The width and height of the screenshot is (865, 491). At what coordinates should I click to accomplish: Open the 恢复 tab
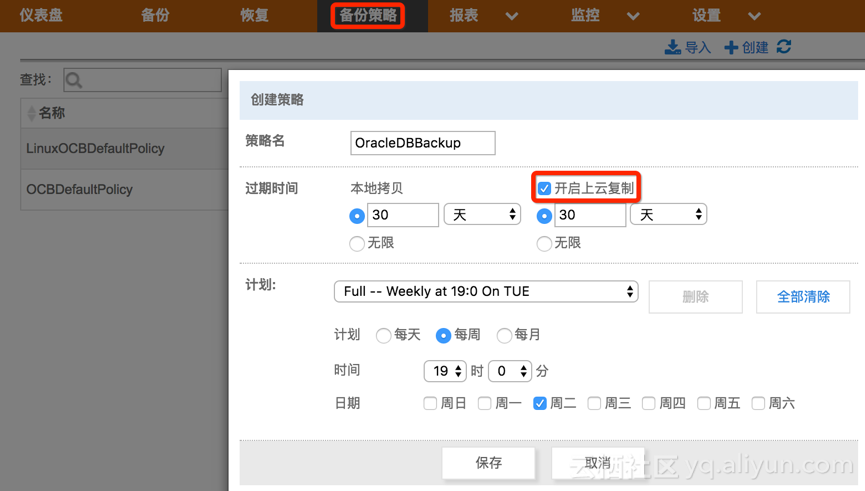pyautogui.click(x=254, y=15)
